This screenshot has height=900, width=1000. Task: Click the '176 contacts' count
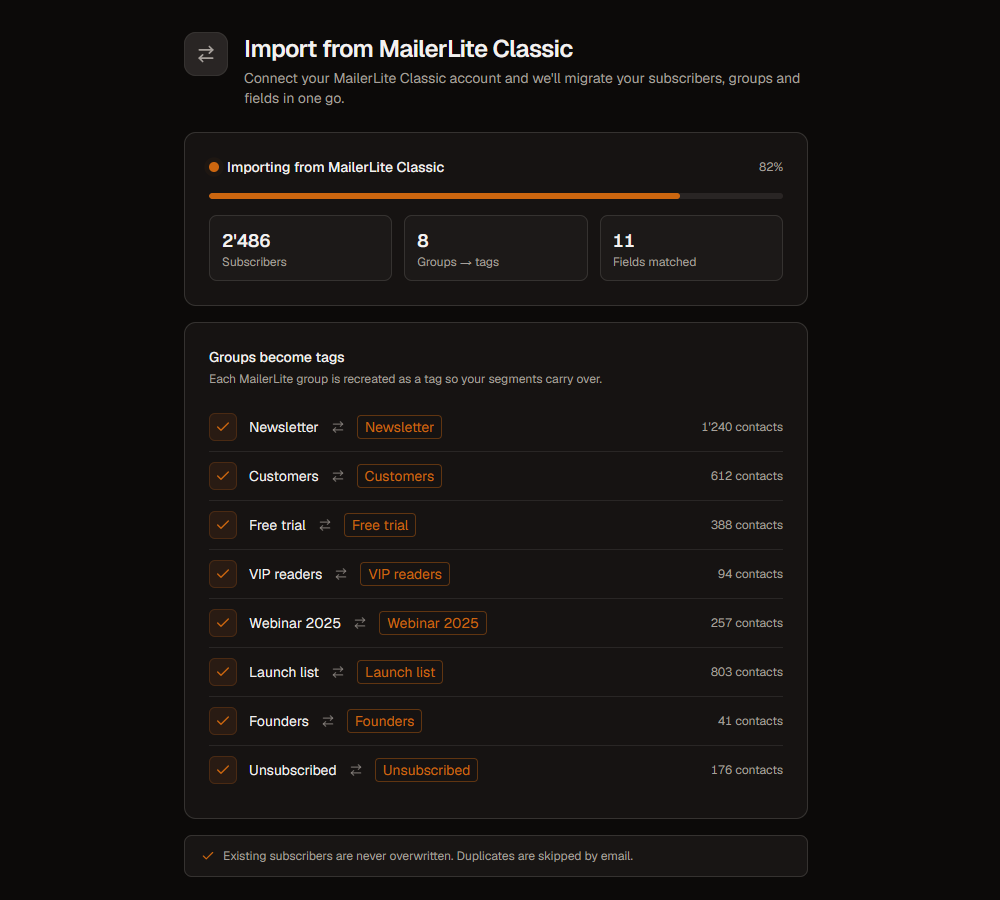coord(747,770)
